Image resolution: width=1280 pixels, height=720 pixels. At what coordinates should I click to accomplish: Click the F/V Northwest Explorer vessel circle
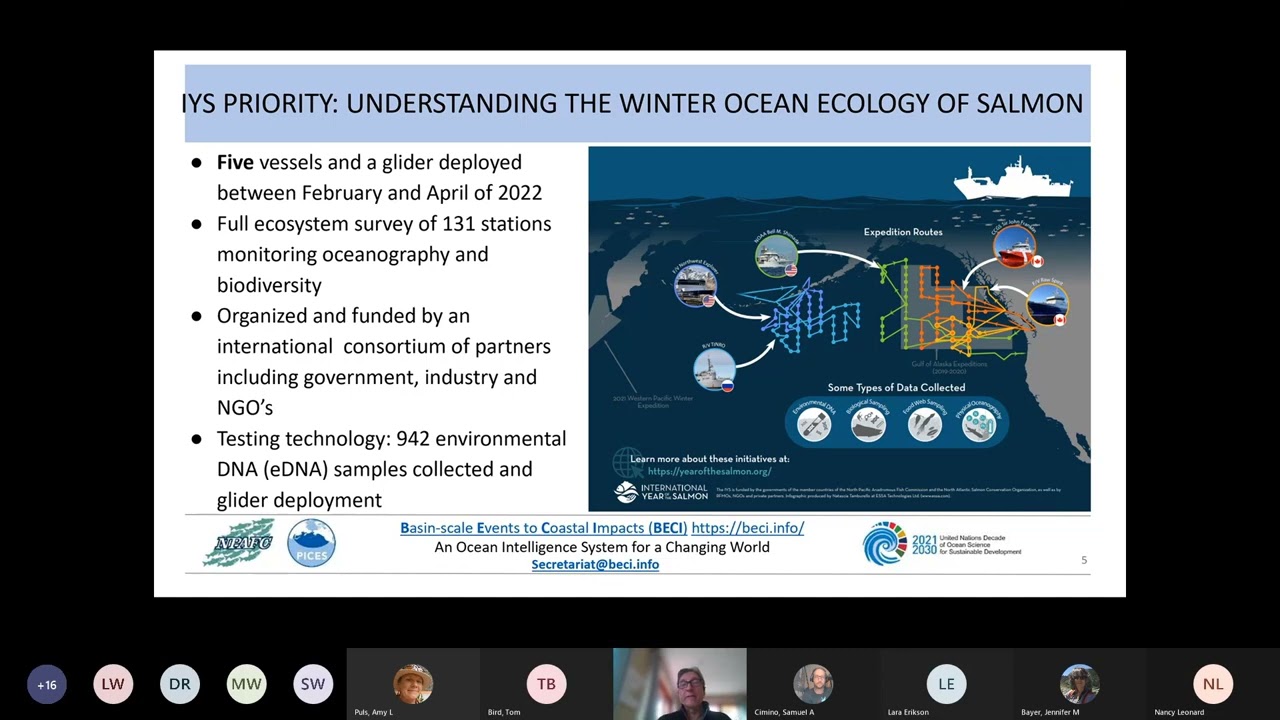point(695,286)
